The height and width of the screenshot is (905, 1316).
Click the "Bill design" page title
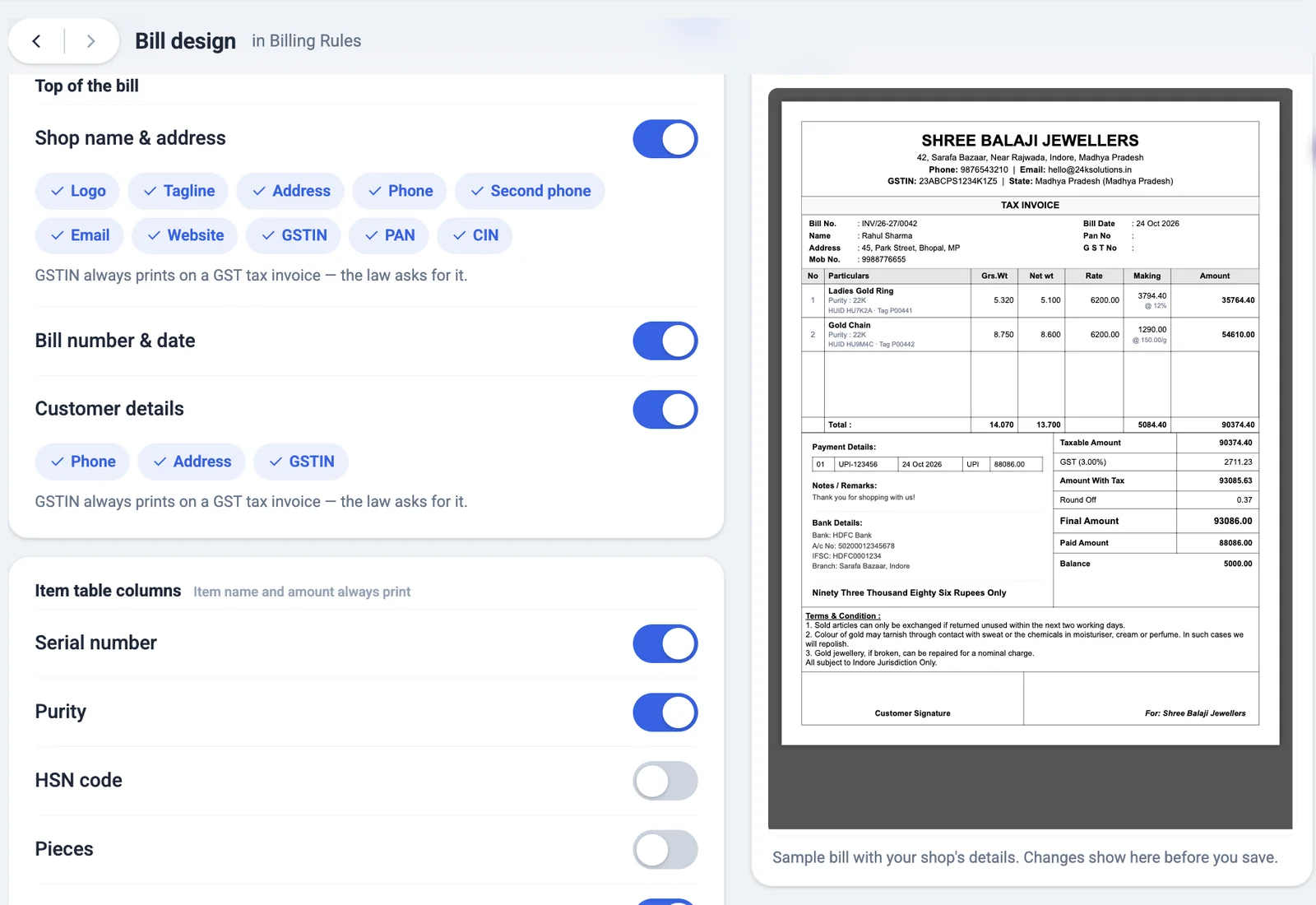tap(185, 41)
